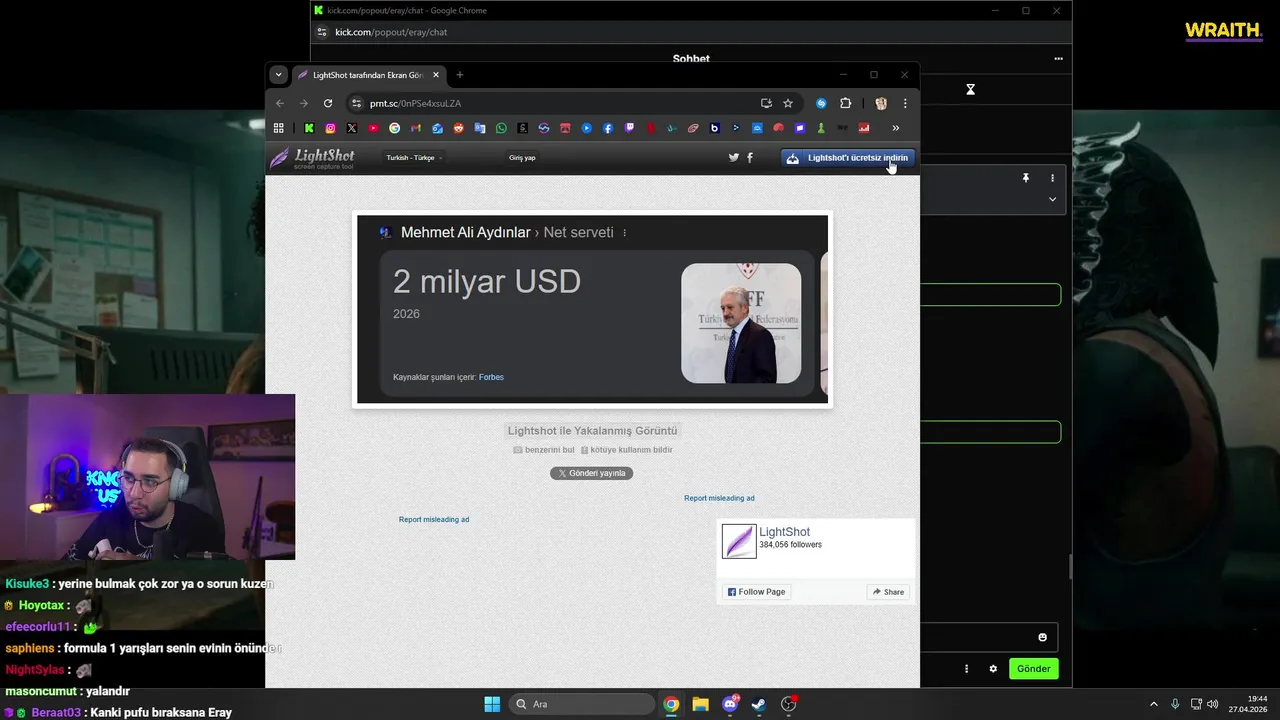Image resolution: width=1280 pixels, height=720 pixels.
Task: Open the three-dot menu in the Sohbet header
Action: [1058, 59]
